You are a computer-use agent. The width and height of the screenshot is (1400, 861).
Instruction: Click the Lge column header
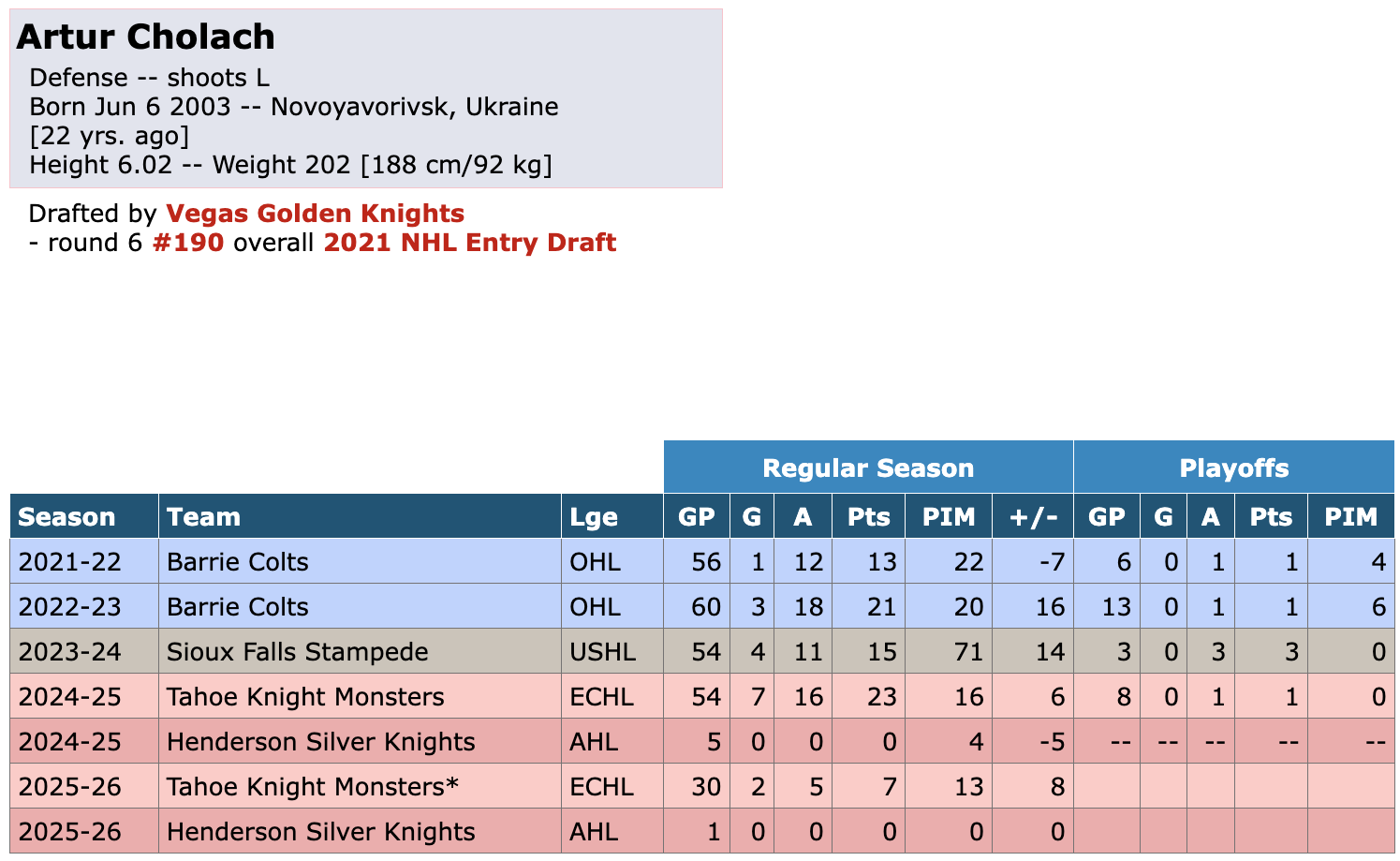(x=594, y=517)
